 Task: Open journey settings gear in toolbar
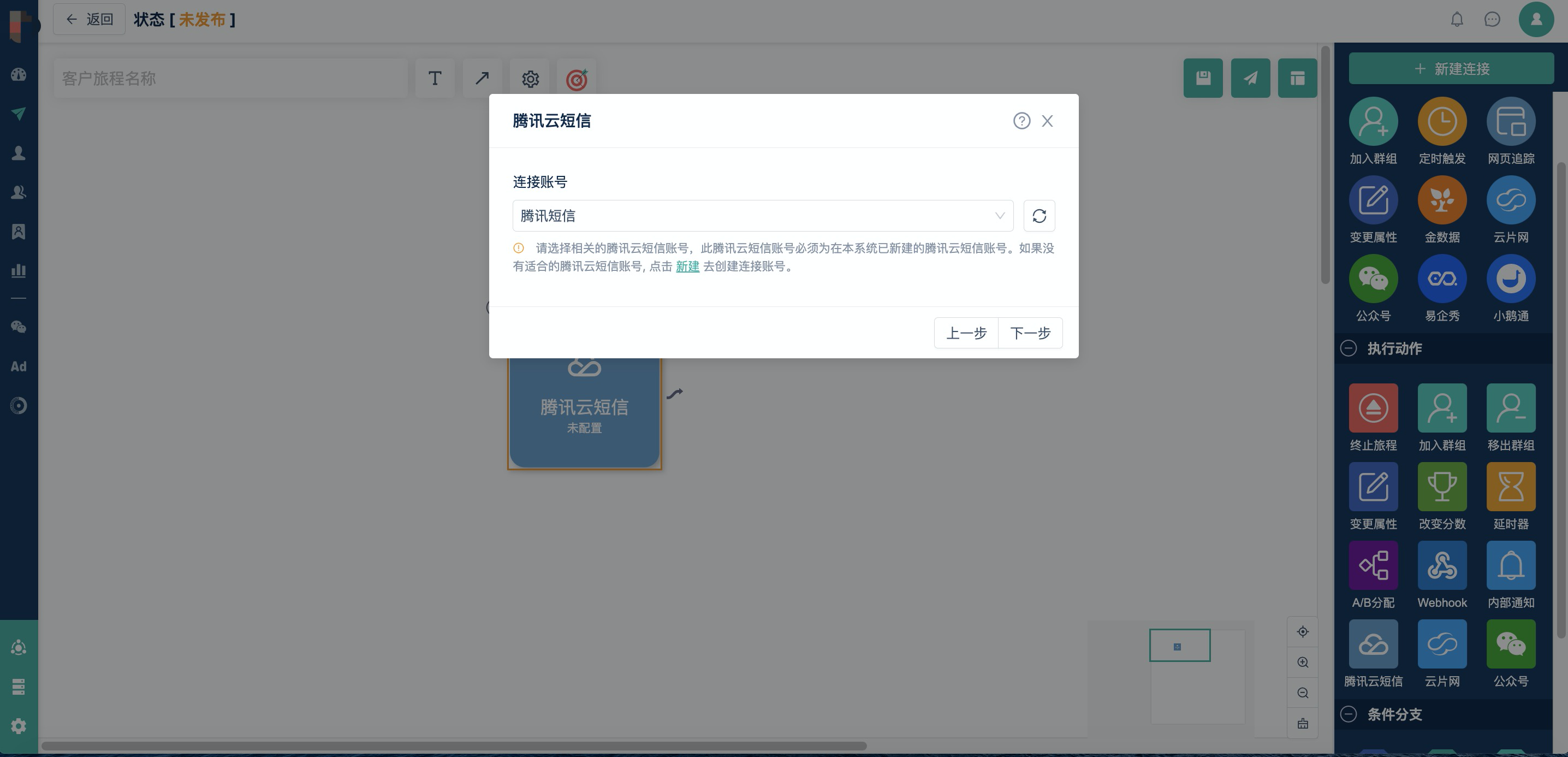pos(530,79)
